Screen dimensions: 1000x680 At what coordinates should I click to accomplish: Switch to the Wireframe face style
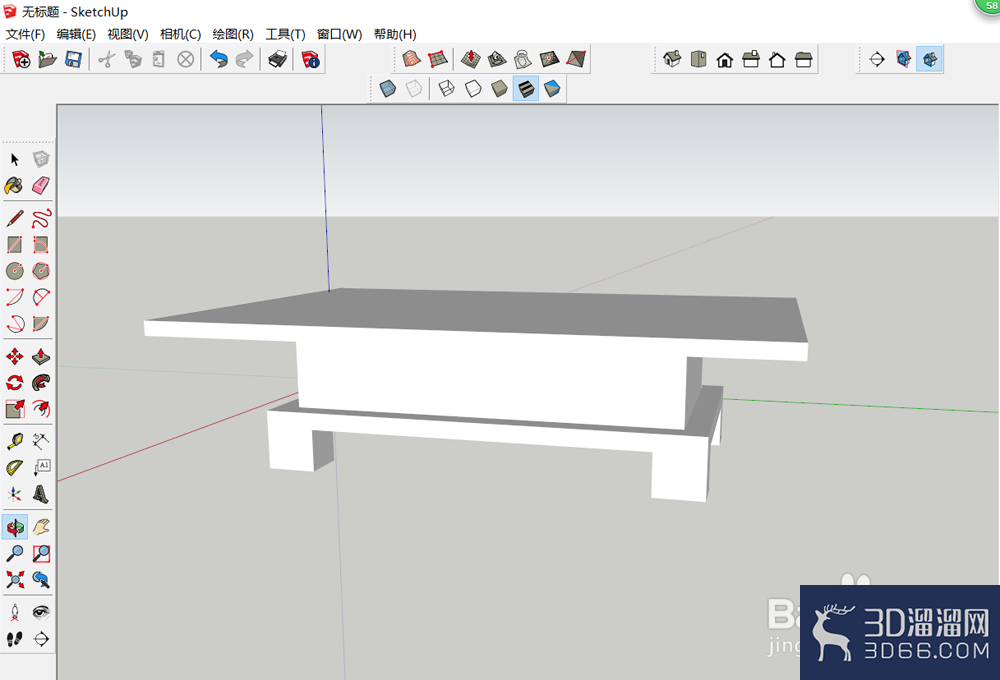[x=446, y=88]
